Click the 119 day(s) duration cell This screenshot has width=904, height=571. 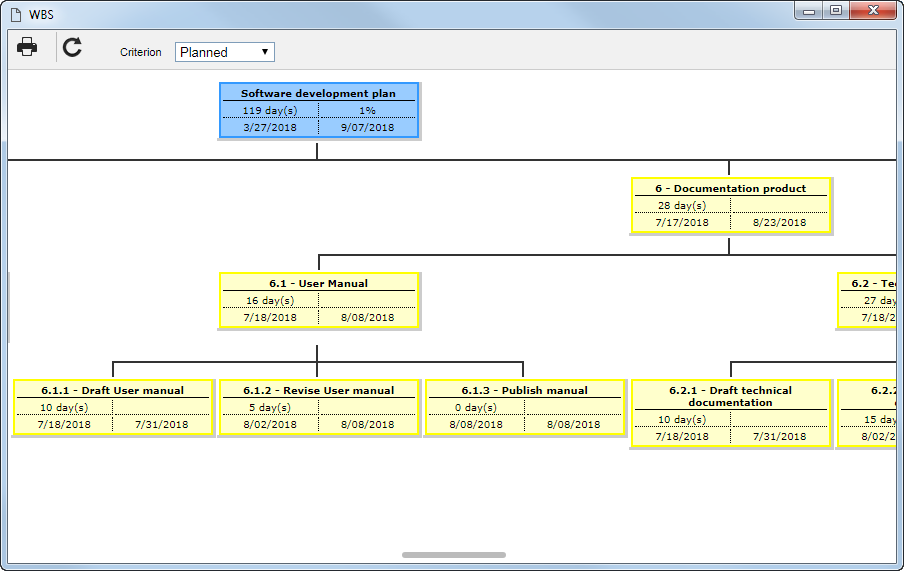[270, 110]
